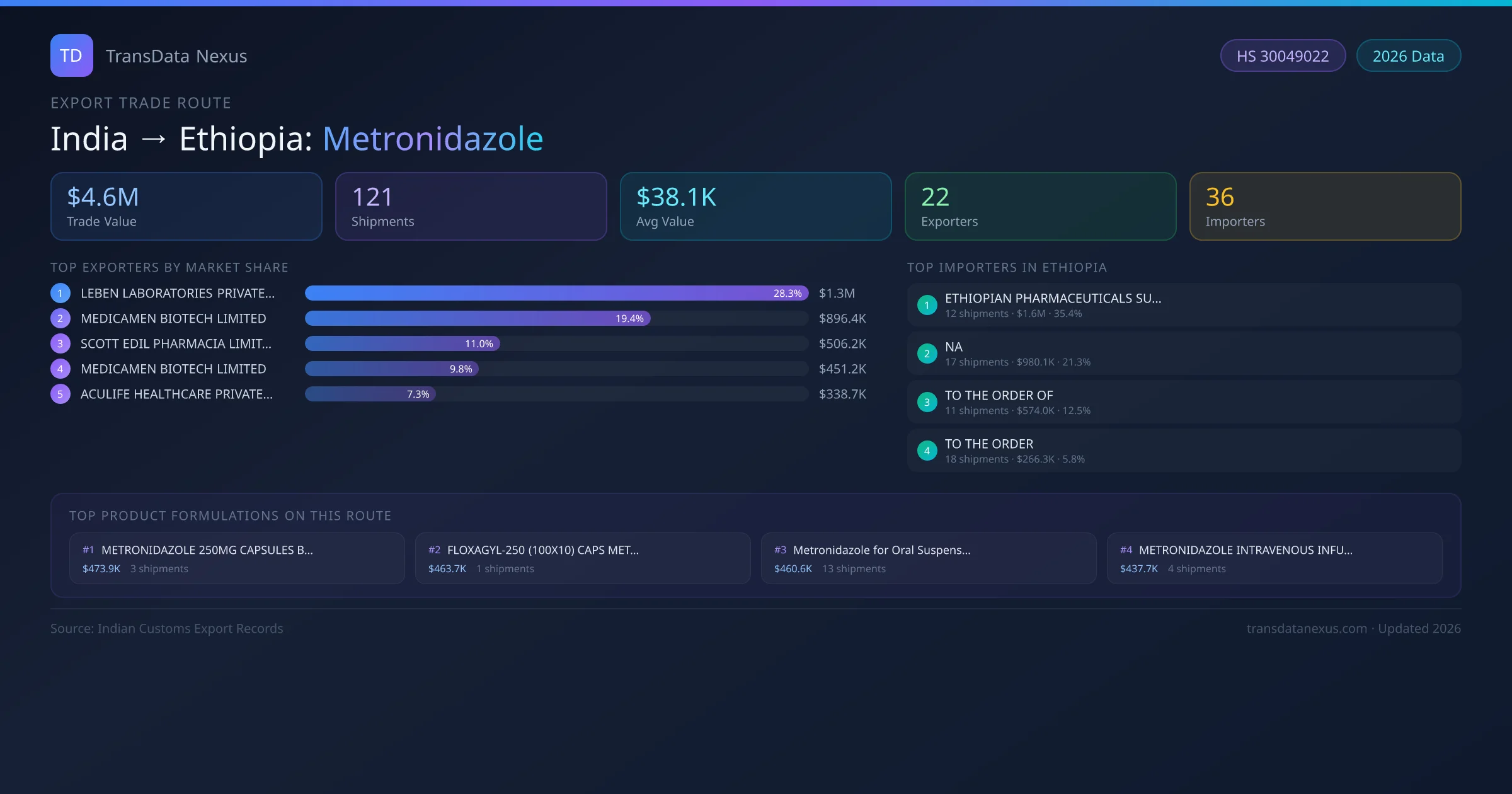Click green rank 2 badge beside NA importer
Viewport: 1512px width, 794px height.
[x=927, y=354]
